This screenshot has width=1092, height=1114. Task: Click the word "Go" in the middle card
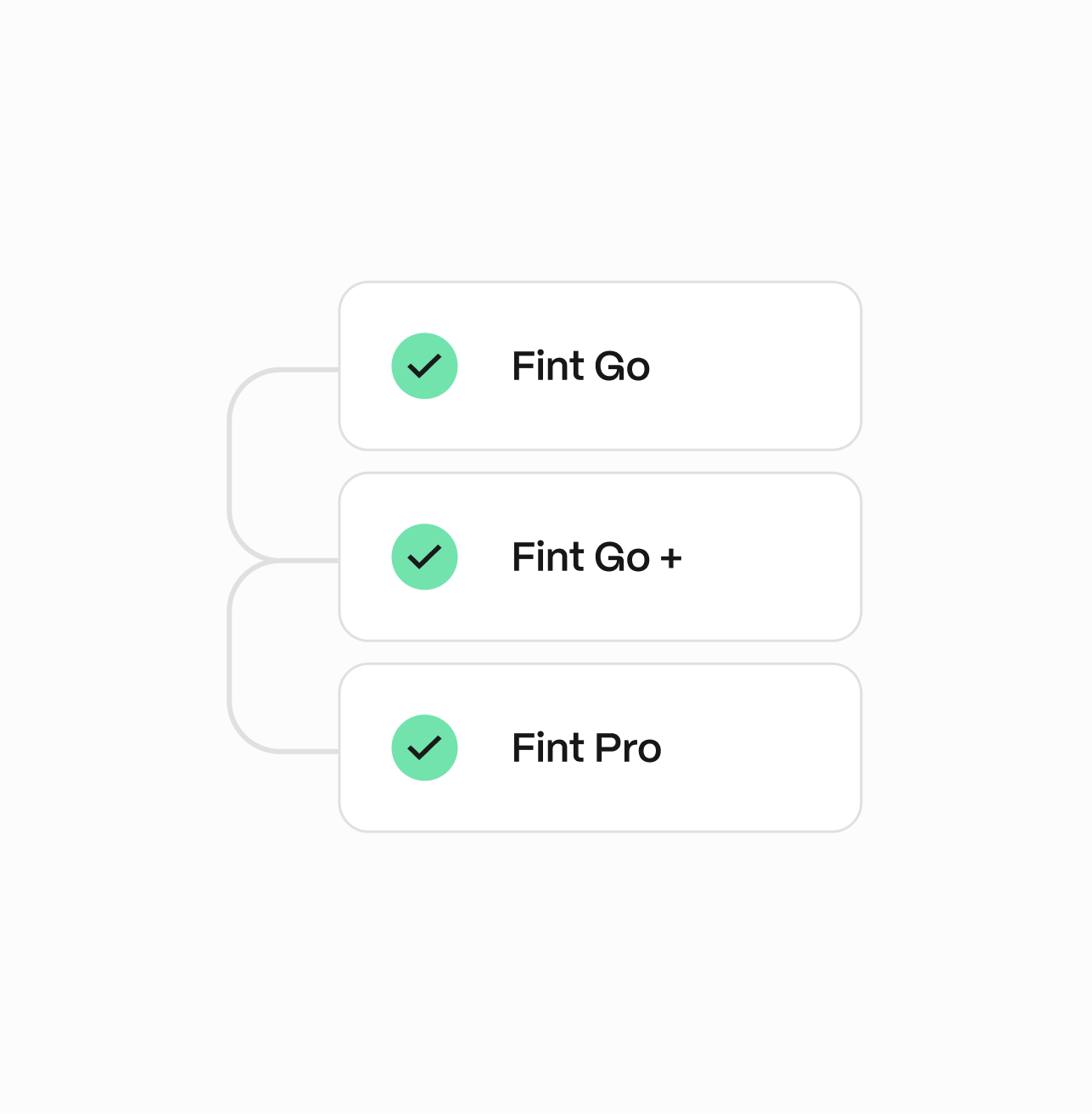622,557
